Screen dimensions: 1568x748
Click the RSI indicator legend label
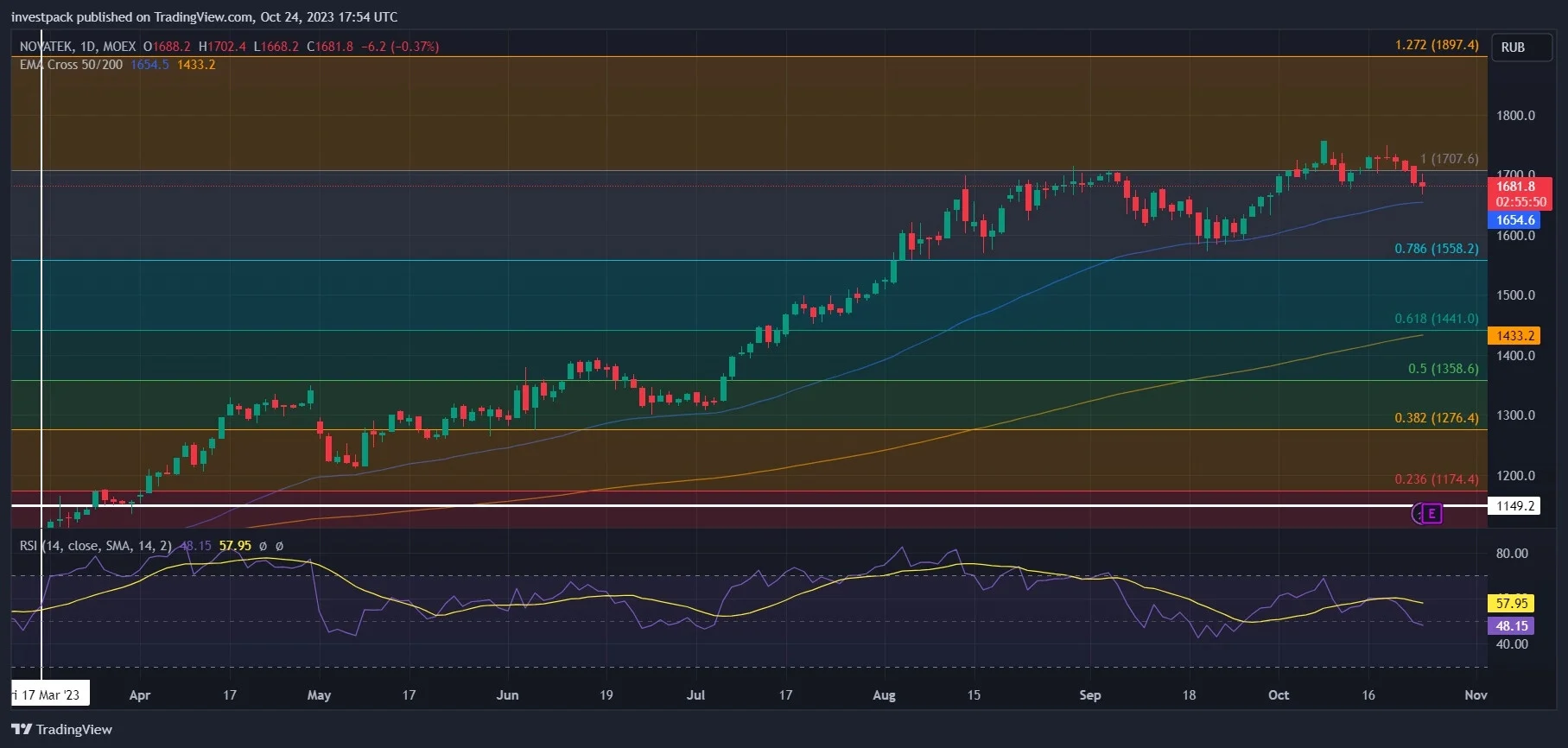(x=95, y=546)
